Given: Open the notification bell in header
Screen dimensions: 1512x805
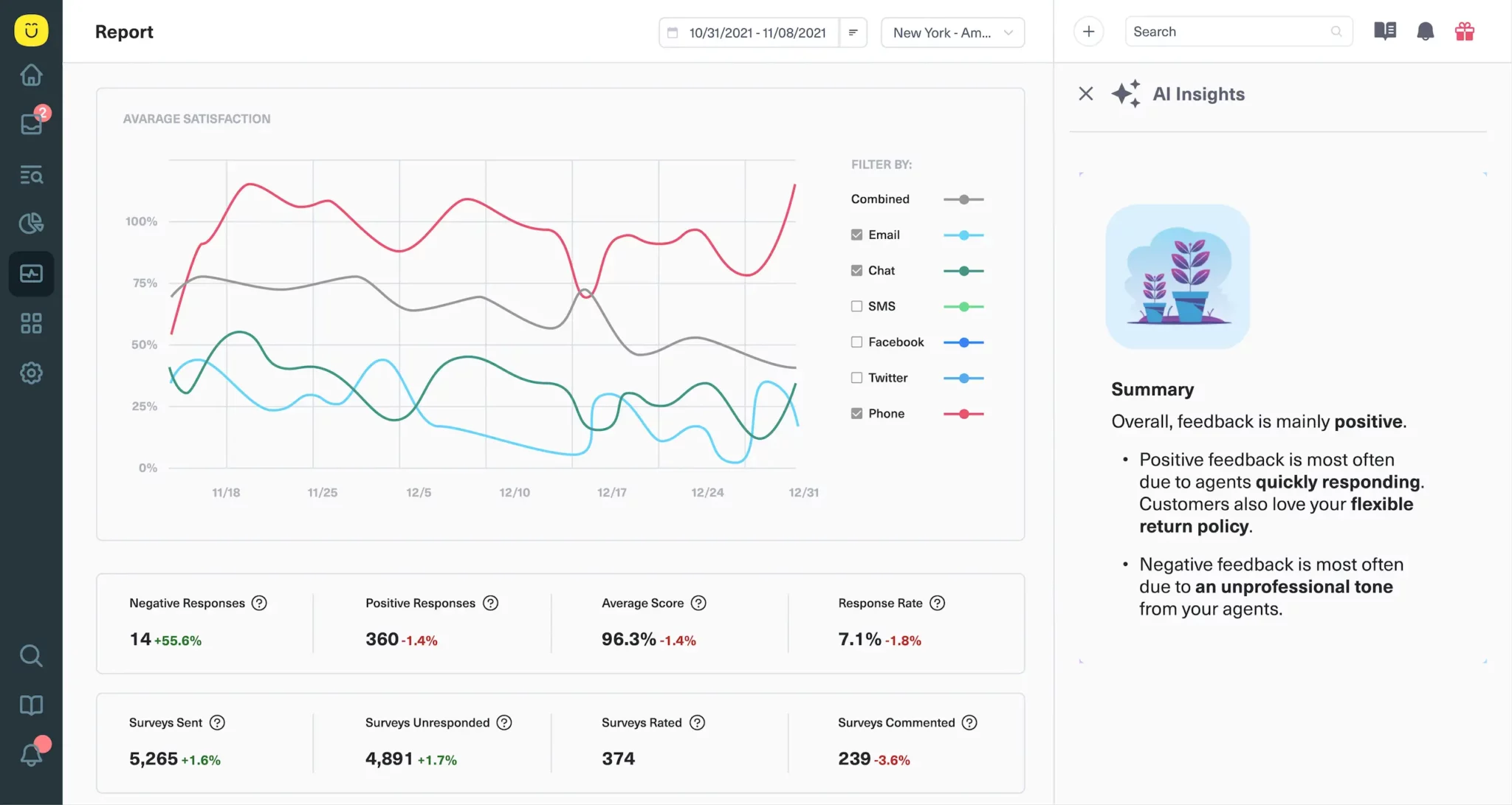Looking at the screenshot, I should (1425, 32).
